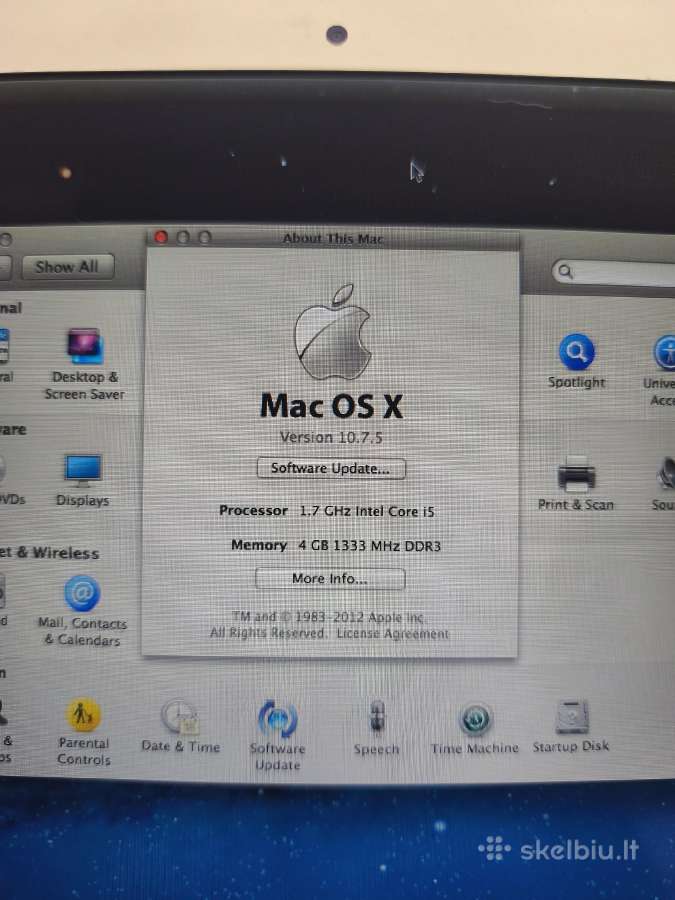Open the License Agreement link
This screenshot has width=675, height=900.
(393, 634)
